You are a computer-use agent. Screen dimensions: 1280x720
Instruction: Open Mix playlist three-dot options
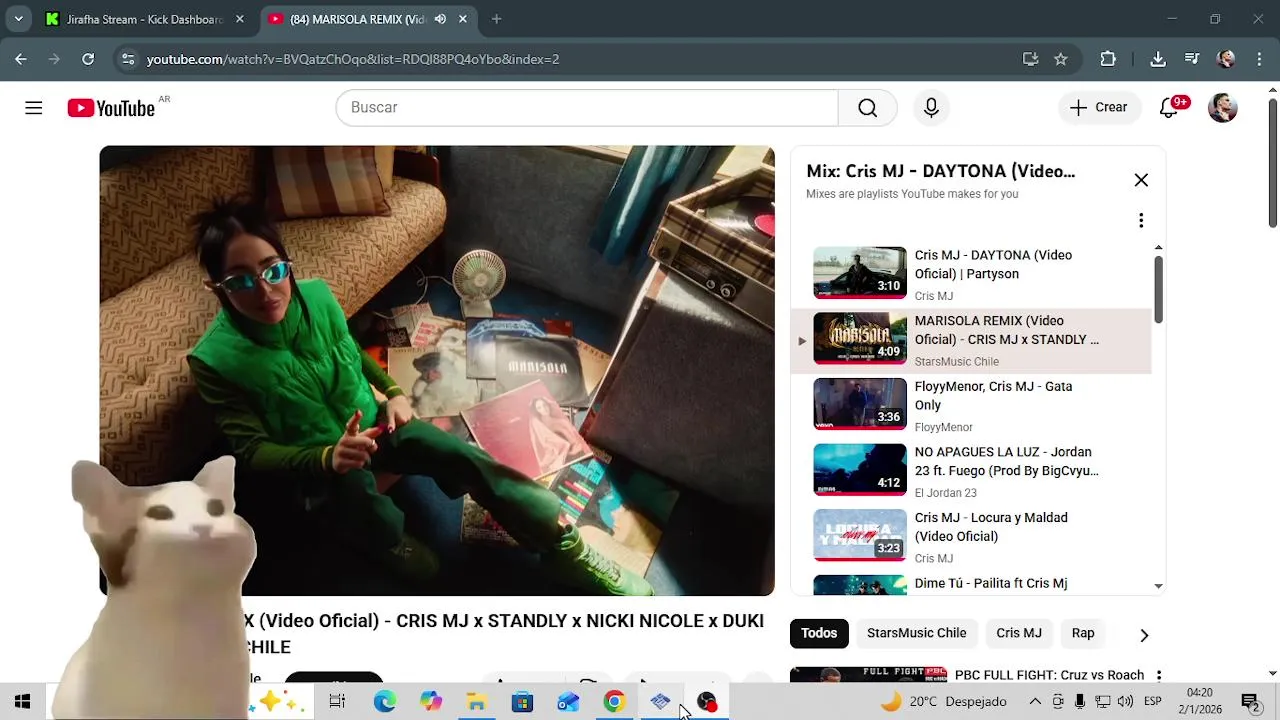pos(1141,220)
